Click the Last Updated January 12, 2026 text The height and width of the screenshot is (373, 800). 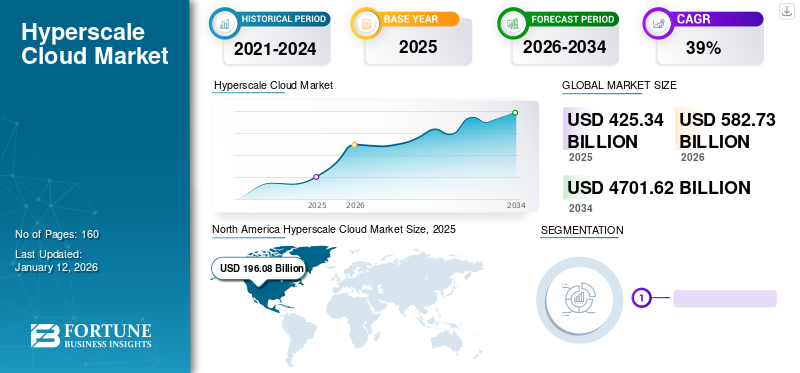pyautogui.click(x=56, y=261)
